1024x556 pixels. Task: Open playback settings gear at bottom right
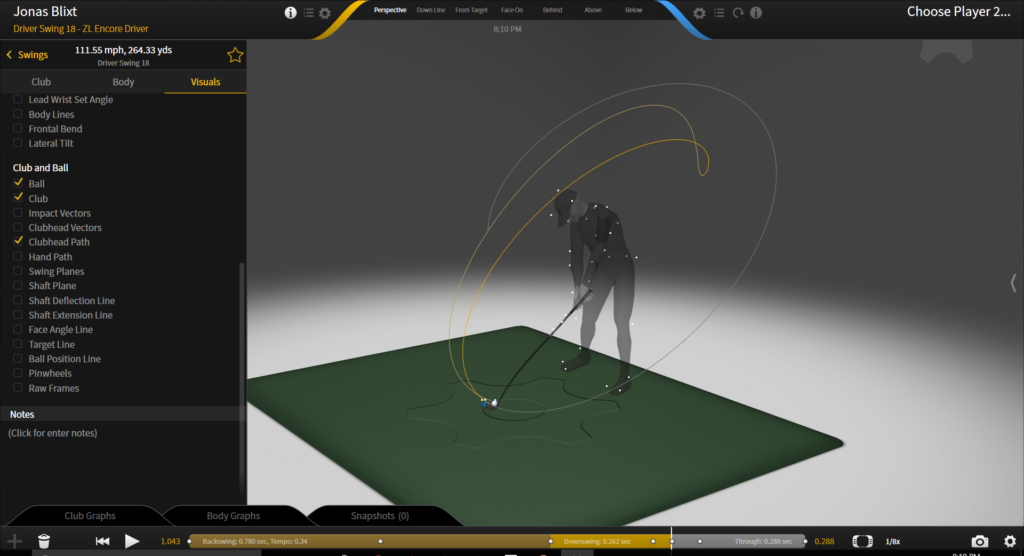click(1010, 541)
